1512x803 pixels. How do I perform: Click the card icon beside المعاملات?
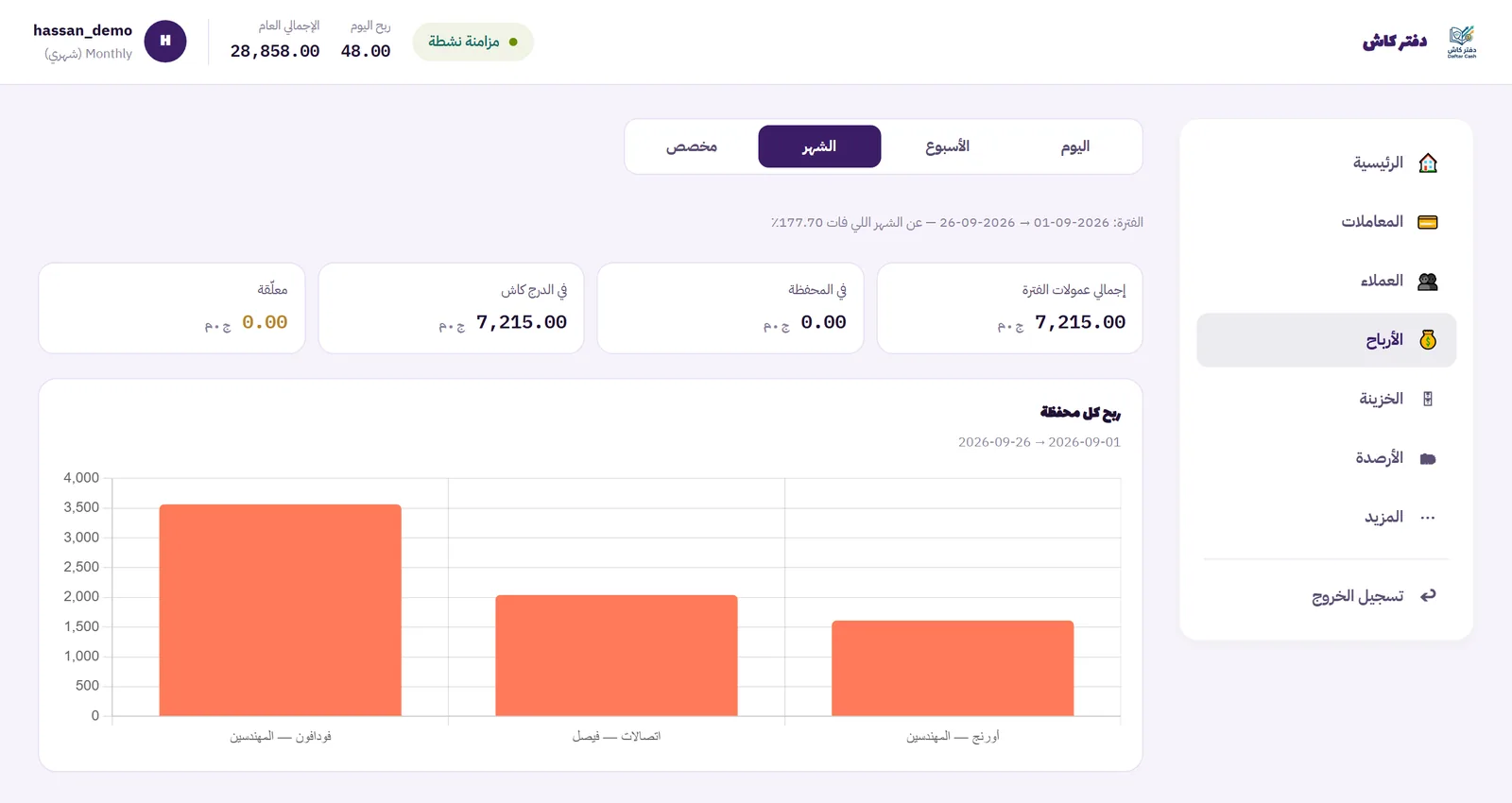click(1428, 222)
